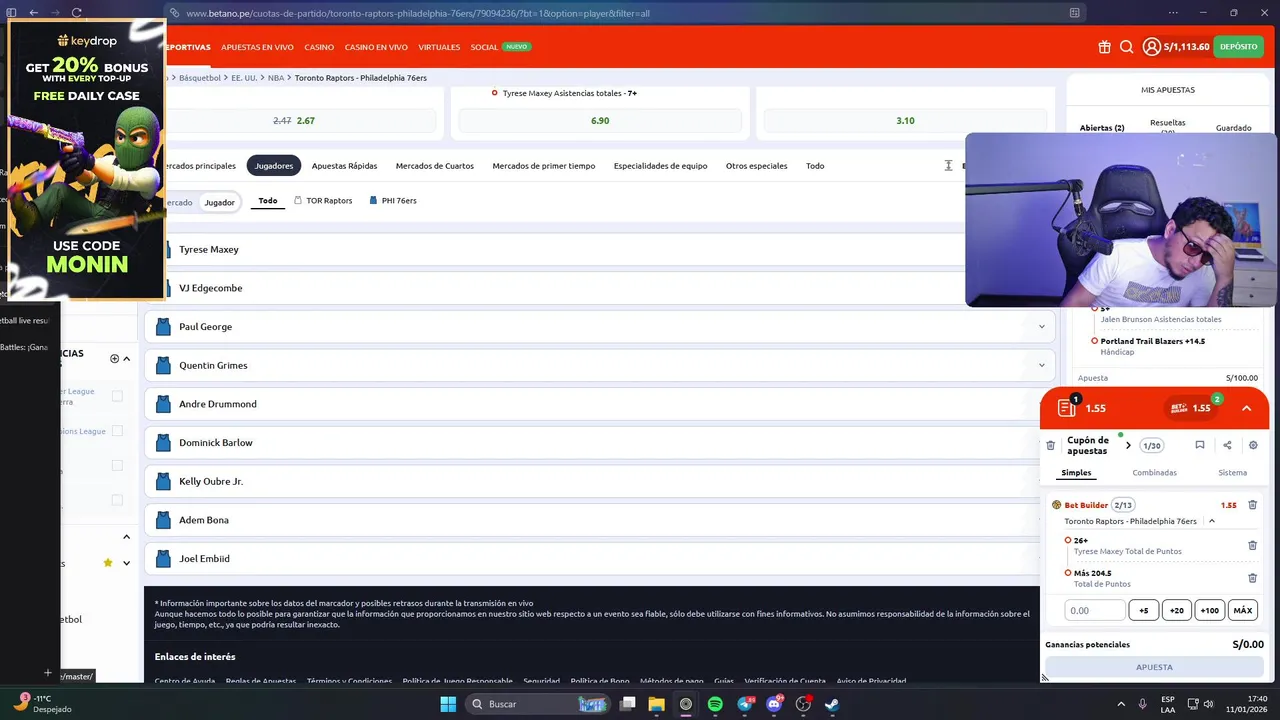The image size is (1280, 720).
Task: Place the bet with the APUESTA button
Action: (x=1154, y=667)
